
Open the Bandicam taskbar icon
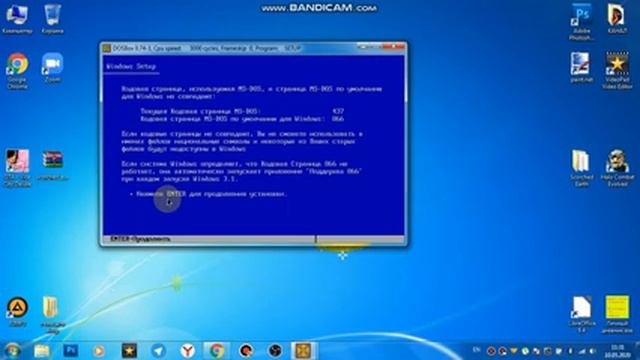pos(246,351)
